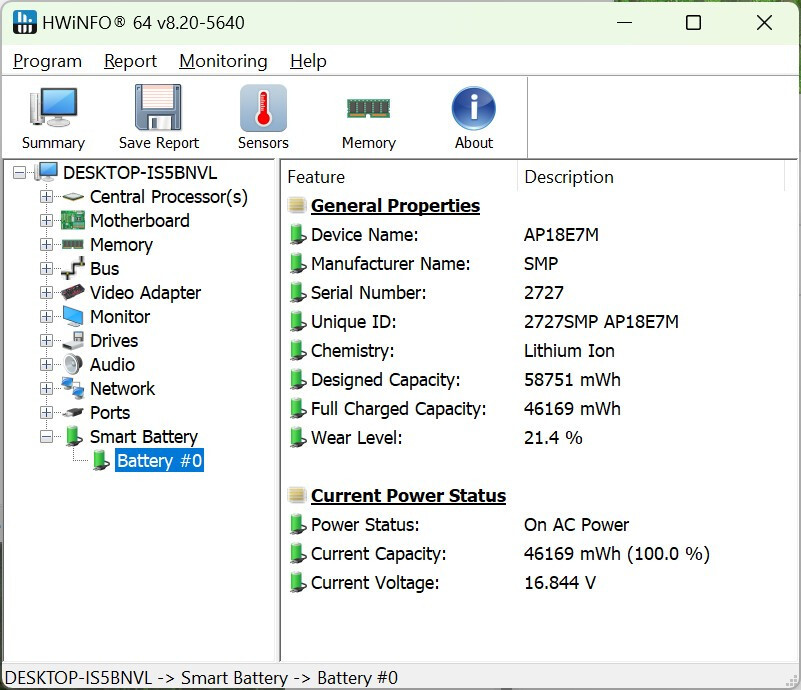Expand the Network node

[46, 389]
